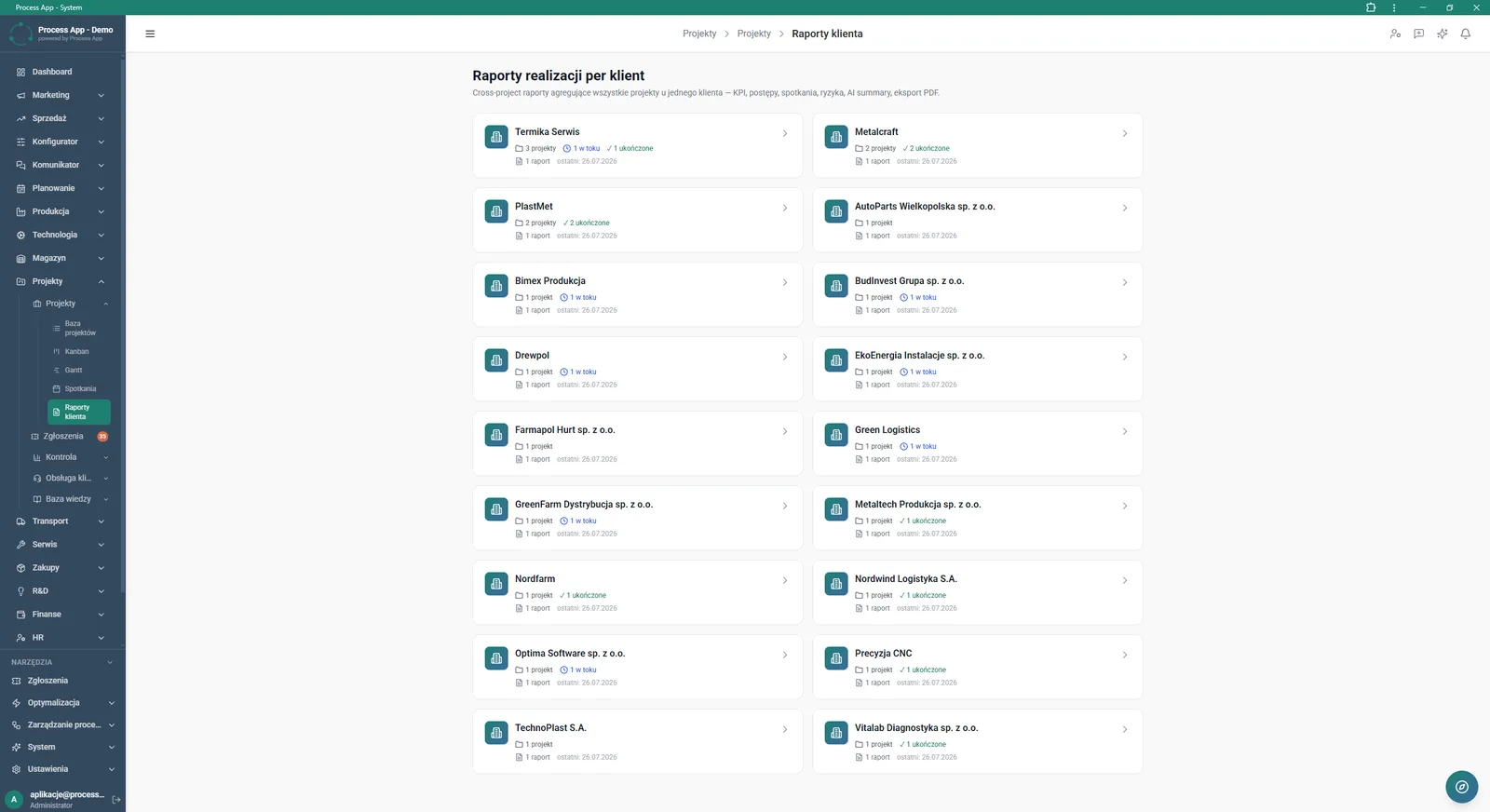The height and width of the screenshot is (812, 1490).
Task: Click the Metalcraft building icon
Action: pos(836,137)
